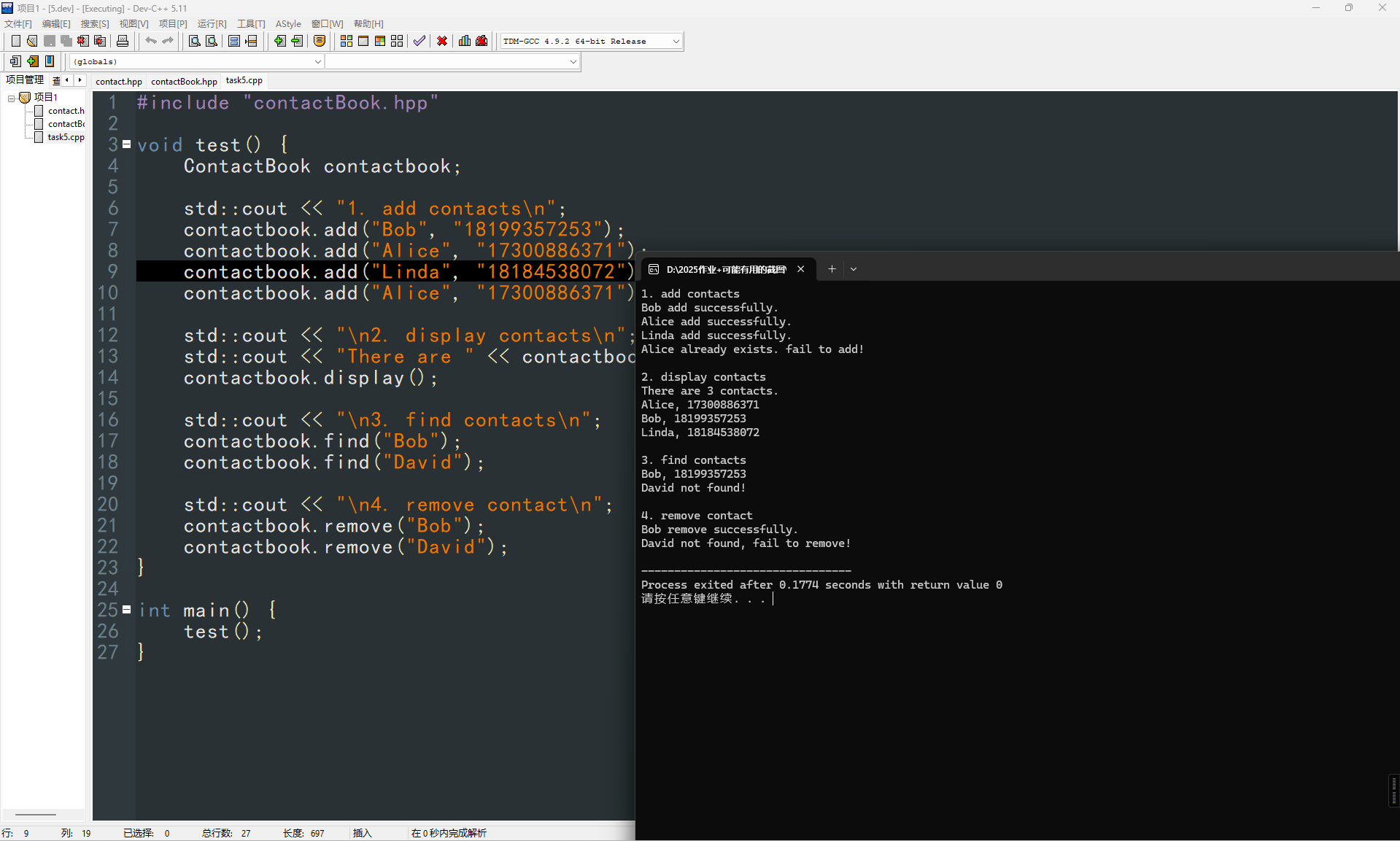Click the Compile and Run icon

pos(380,41)
